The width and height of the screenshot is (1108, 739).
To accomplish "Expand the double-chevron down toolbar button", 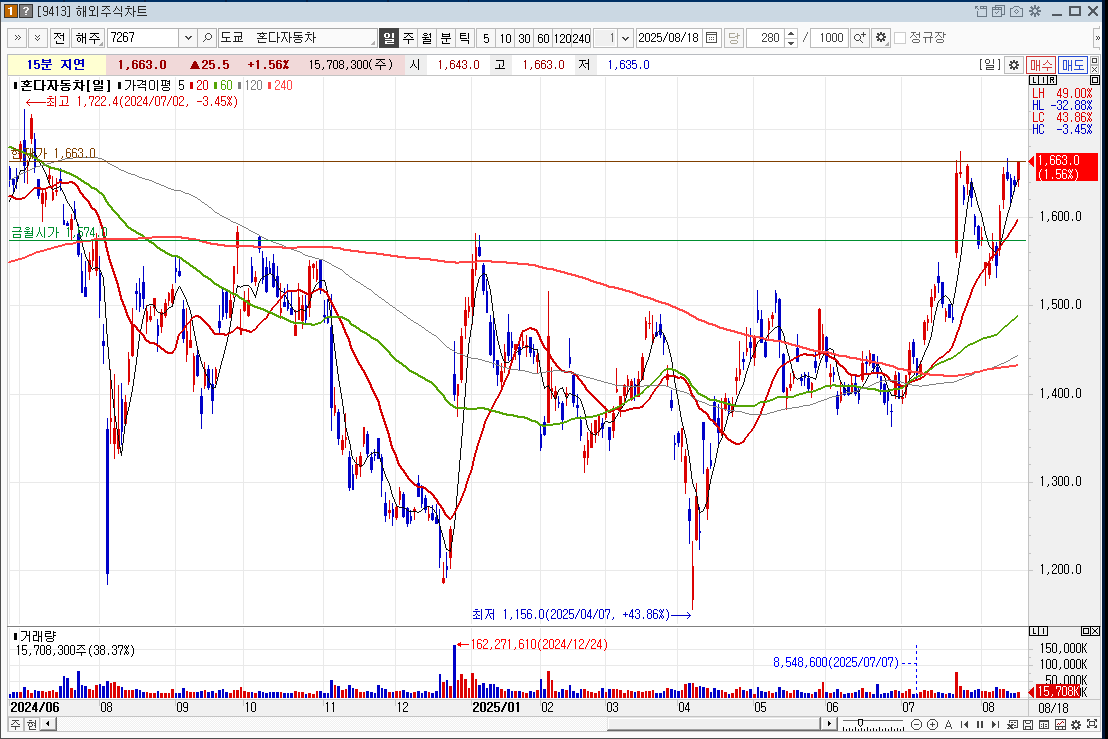I will [x=37, y=38].
